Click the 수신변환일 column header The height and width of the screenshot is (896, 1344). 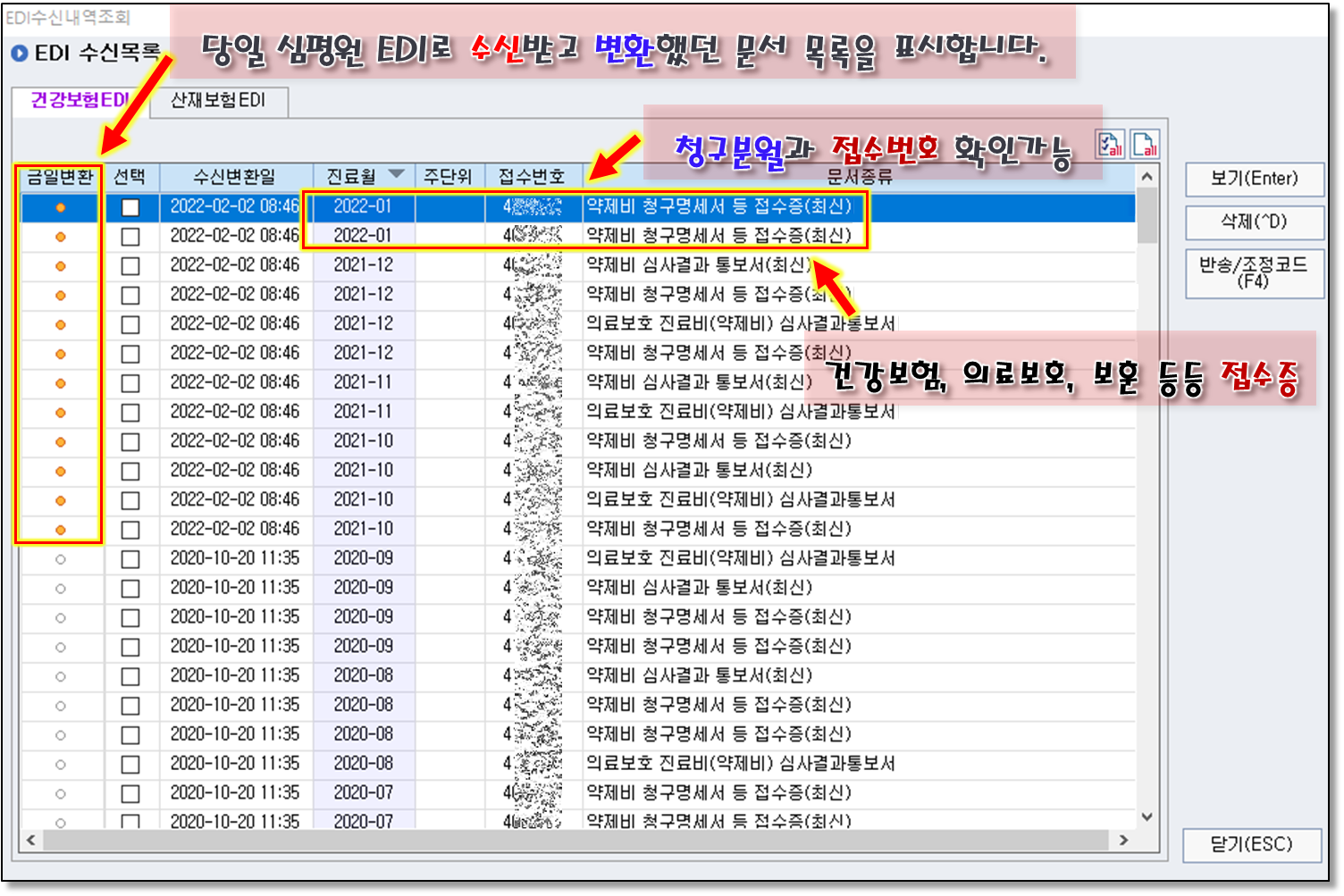pyautogui.click(x=235, y=177)
